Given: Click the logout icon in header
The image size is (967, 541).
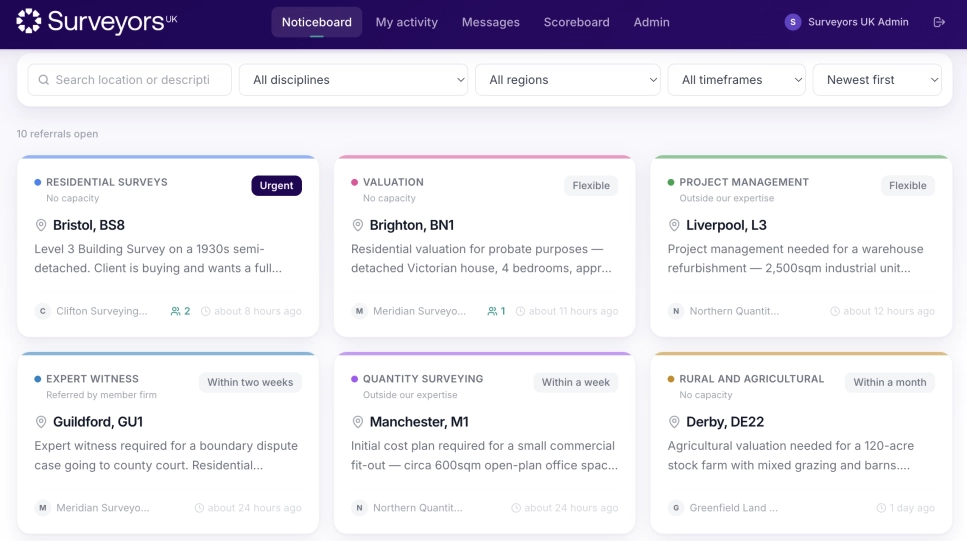Looking at the screenshot, I should tap(939, 22).
